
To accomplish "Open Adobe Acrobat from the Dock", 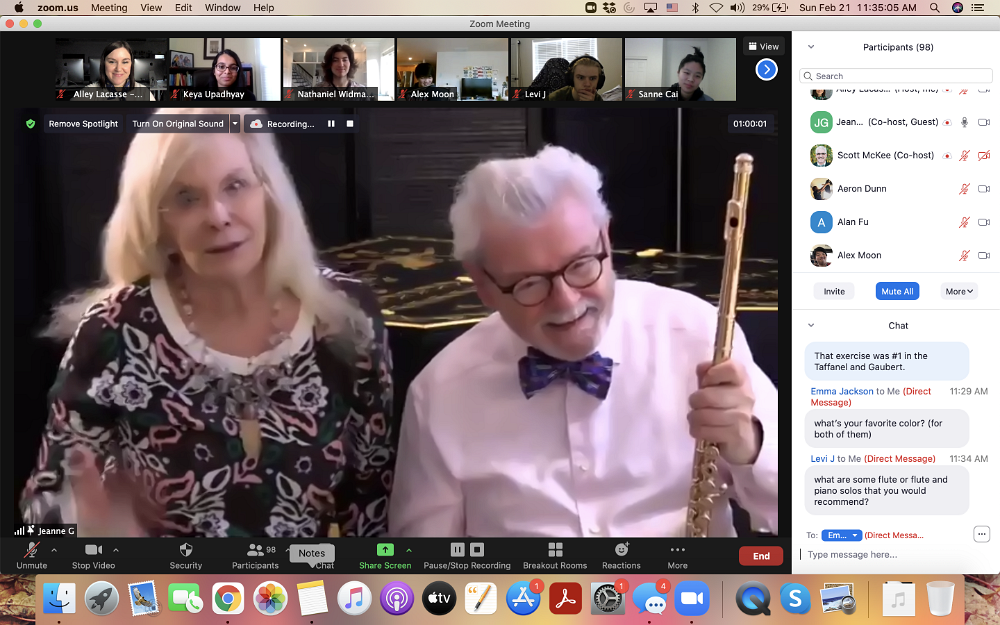I will 565,599.
